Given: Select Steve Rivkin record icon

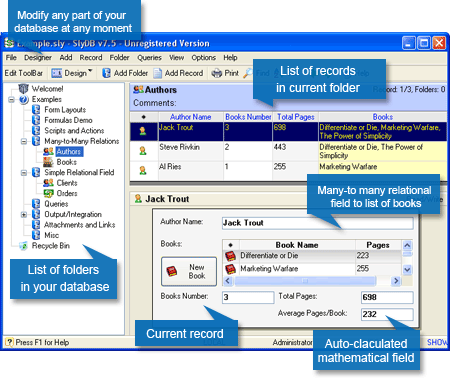Looking at the screenshot, I should (x=143, y=151).
